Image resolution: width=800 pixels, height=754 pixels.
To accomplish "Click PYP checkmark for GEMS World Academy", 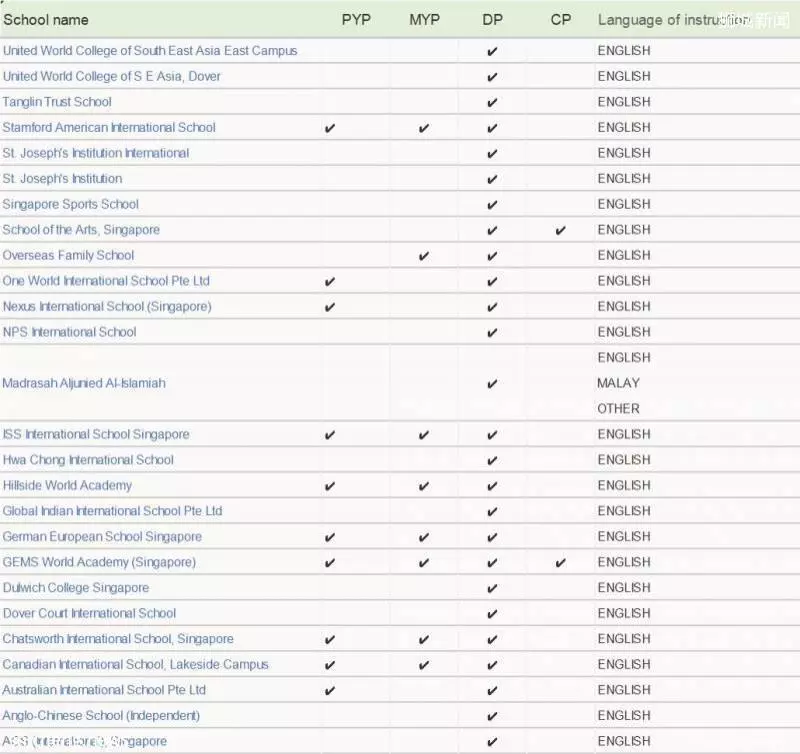I will tap(330, 563).
